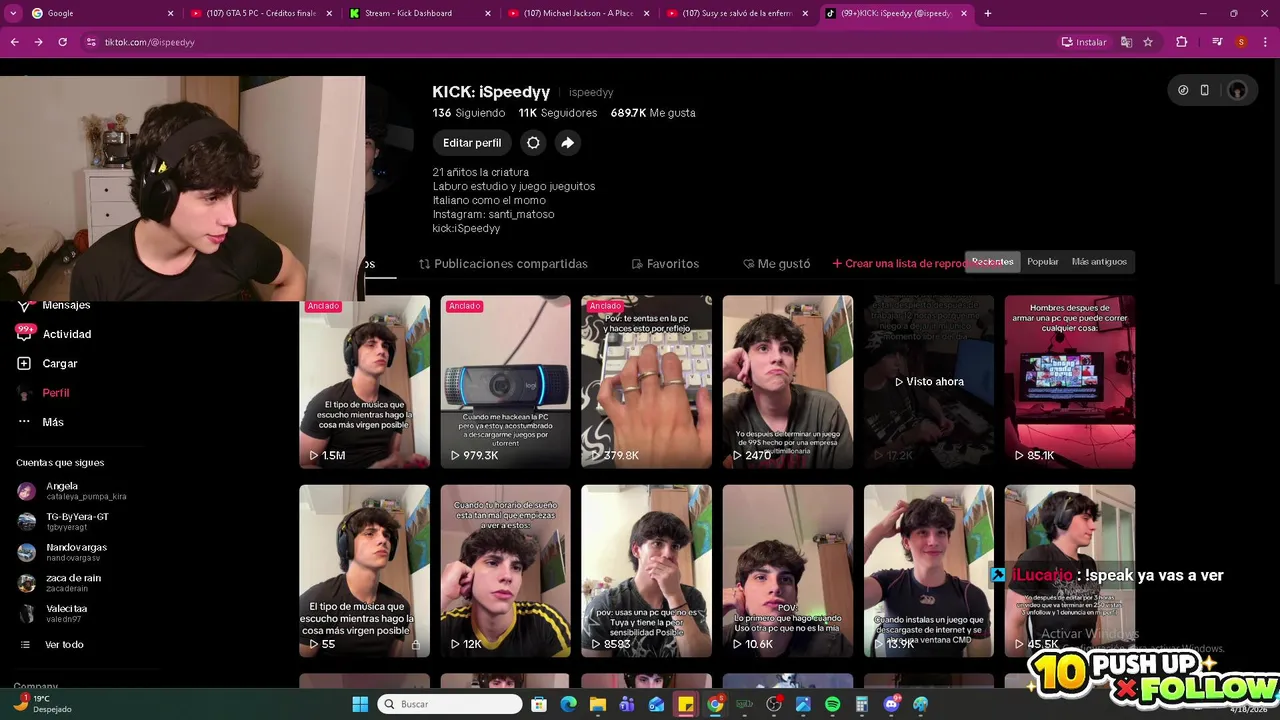Open the profile settings gear icon
The height and width of the screenshot is (720, 1280).
(533, 143)
